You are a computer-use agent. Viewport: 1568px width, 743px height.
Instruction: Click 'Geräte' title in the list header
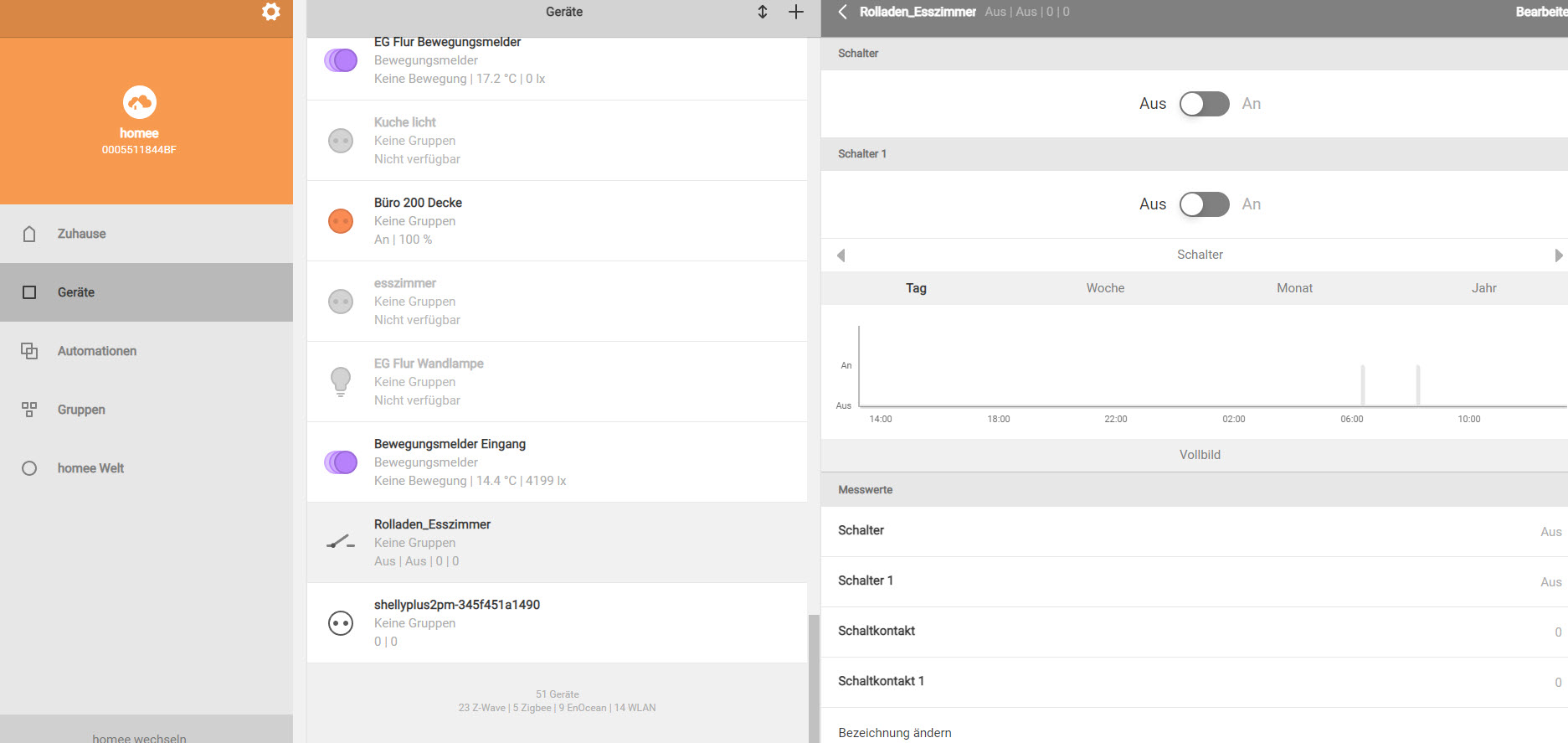click(x=564, y=12)
